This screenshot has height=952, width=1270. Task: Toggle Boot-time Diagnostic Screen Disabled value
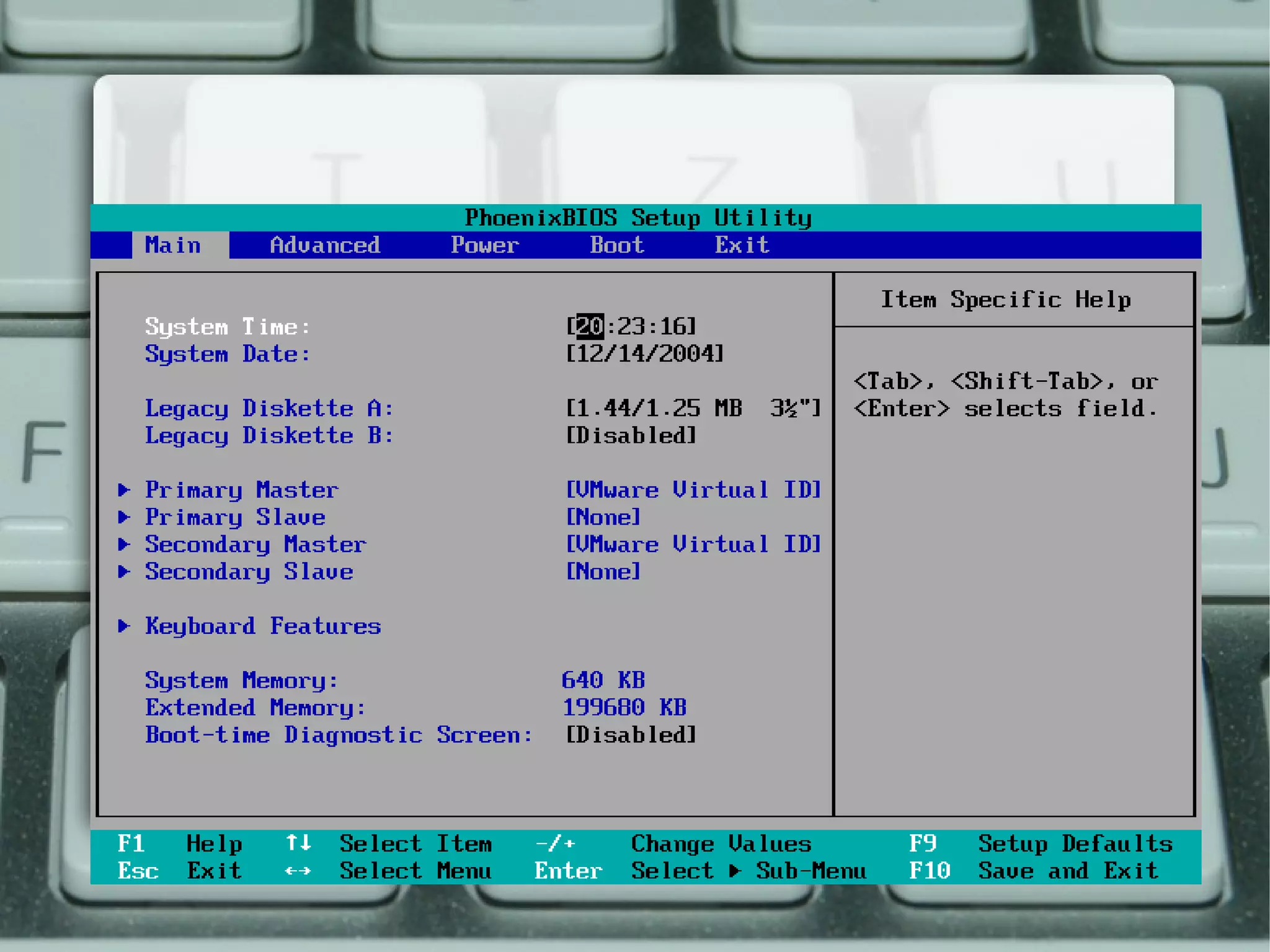631,735
